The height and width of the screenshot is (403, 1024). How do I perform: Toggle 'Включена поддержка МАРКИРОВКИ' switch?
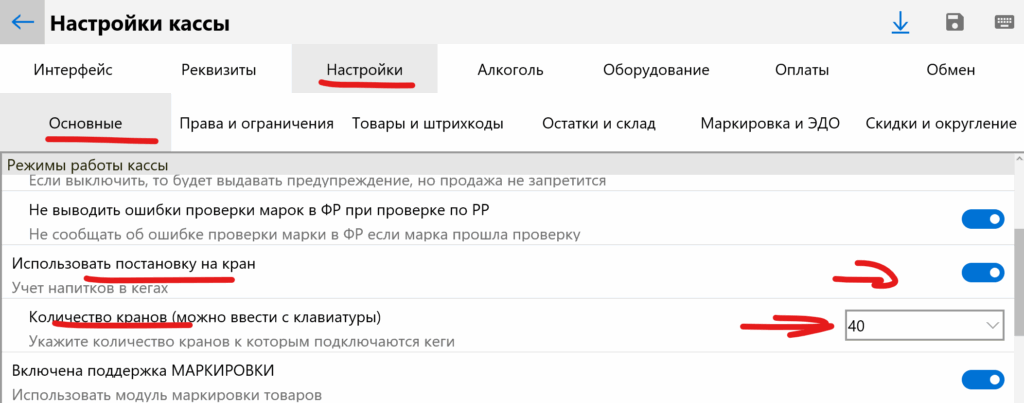[x=982, y=379]
